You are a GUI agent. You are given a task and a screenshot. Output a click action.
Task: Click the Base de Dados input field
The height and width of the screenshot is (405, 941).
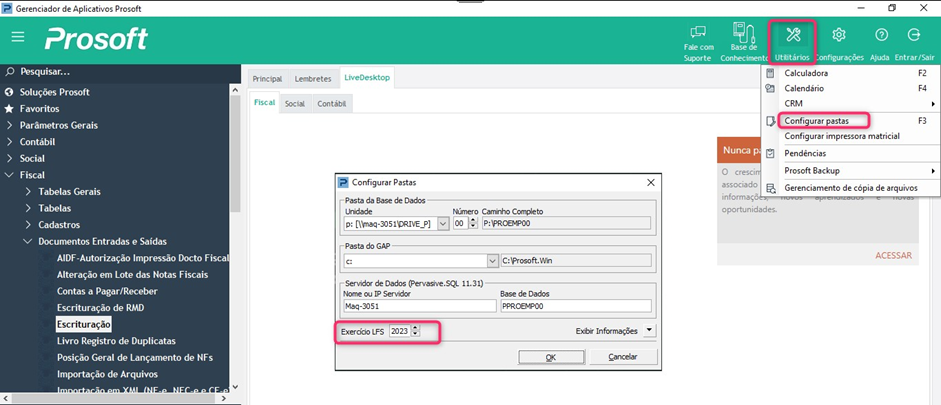pyautogui.click(x=576, y=305)
